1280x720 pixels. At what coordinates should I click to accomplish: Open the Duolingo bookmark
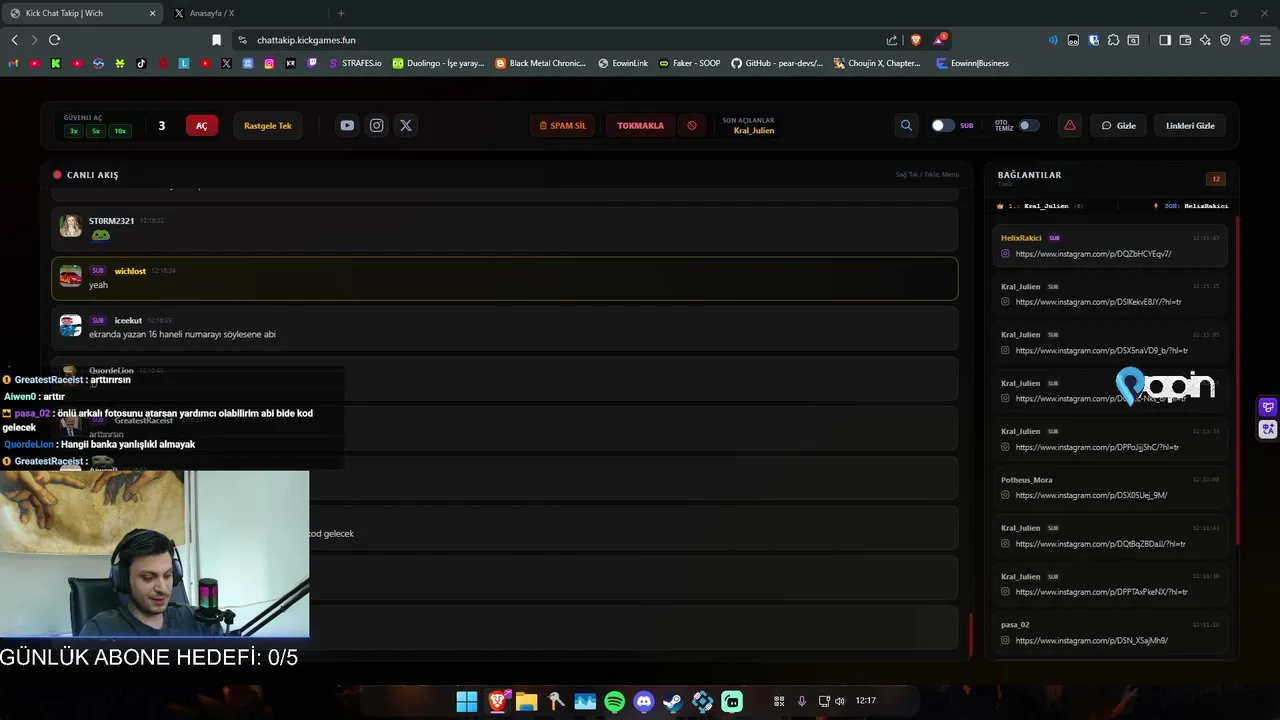[x=438, y=63]
